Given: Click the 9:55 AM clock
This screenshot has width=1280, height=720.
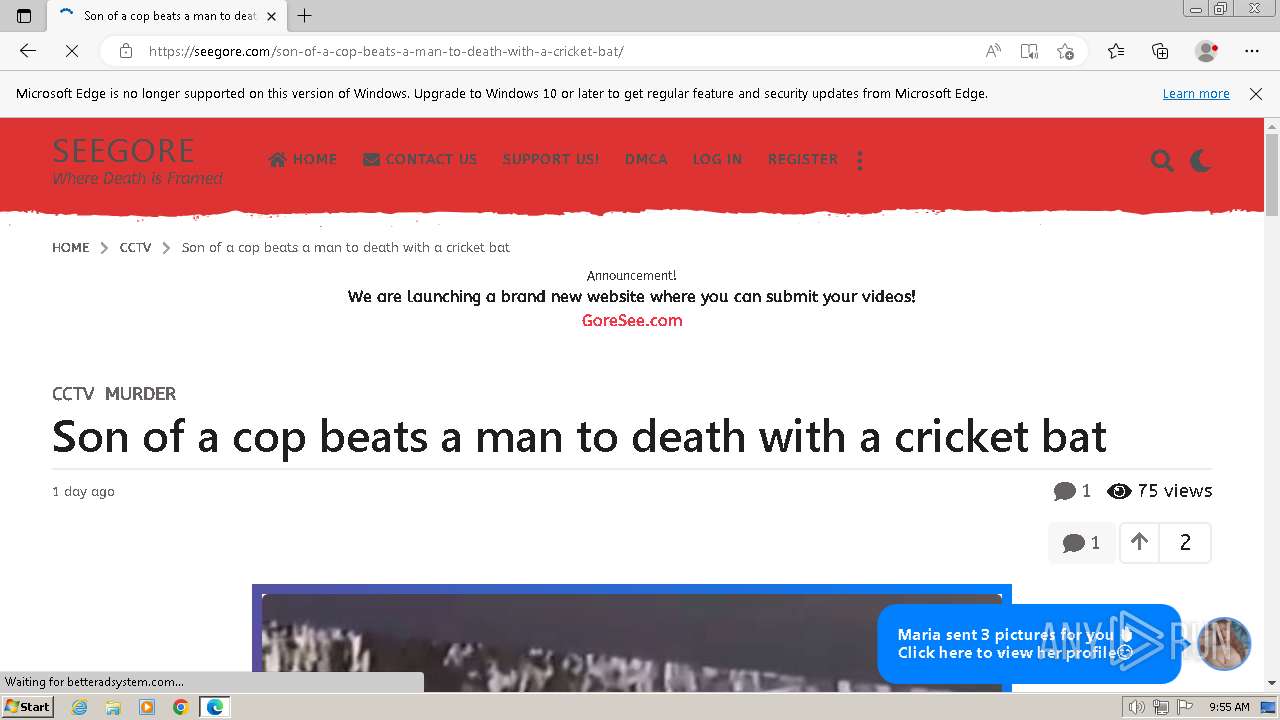Looking at the screenshot, I should [1229, 707].
